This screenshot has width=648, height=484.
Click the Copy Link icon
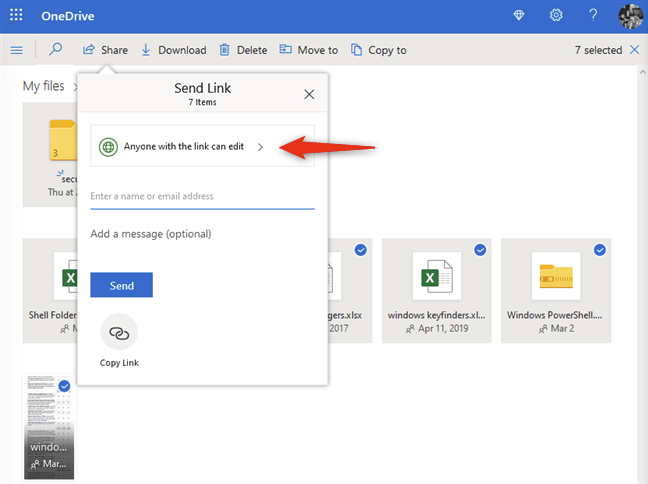[x=119, y=332]
